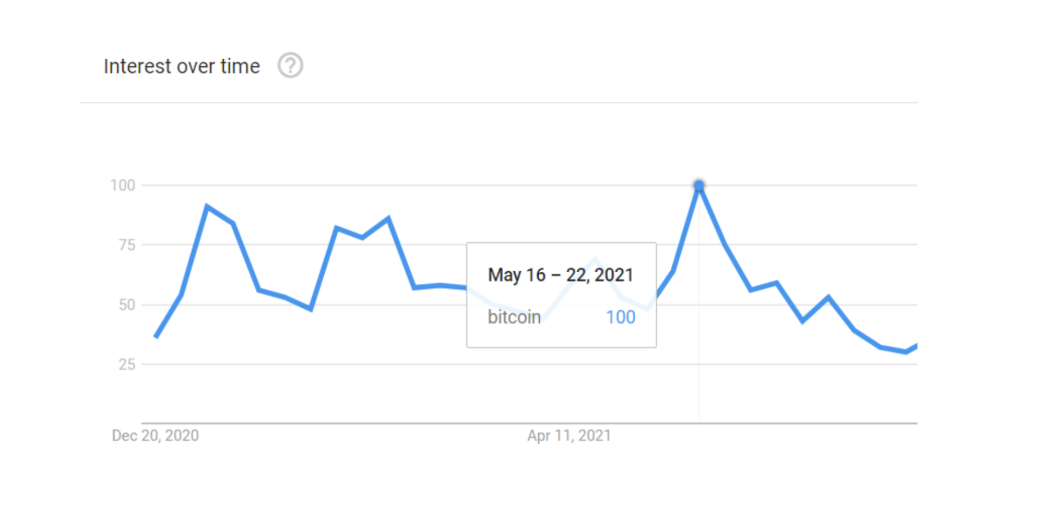
Task: Click the y-axis label 25
Action: coord(126,364)
